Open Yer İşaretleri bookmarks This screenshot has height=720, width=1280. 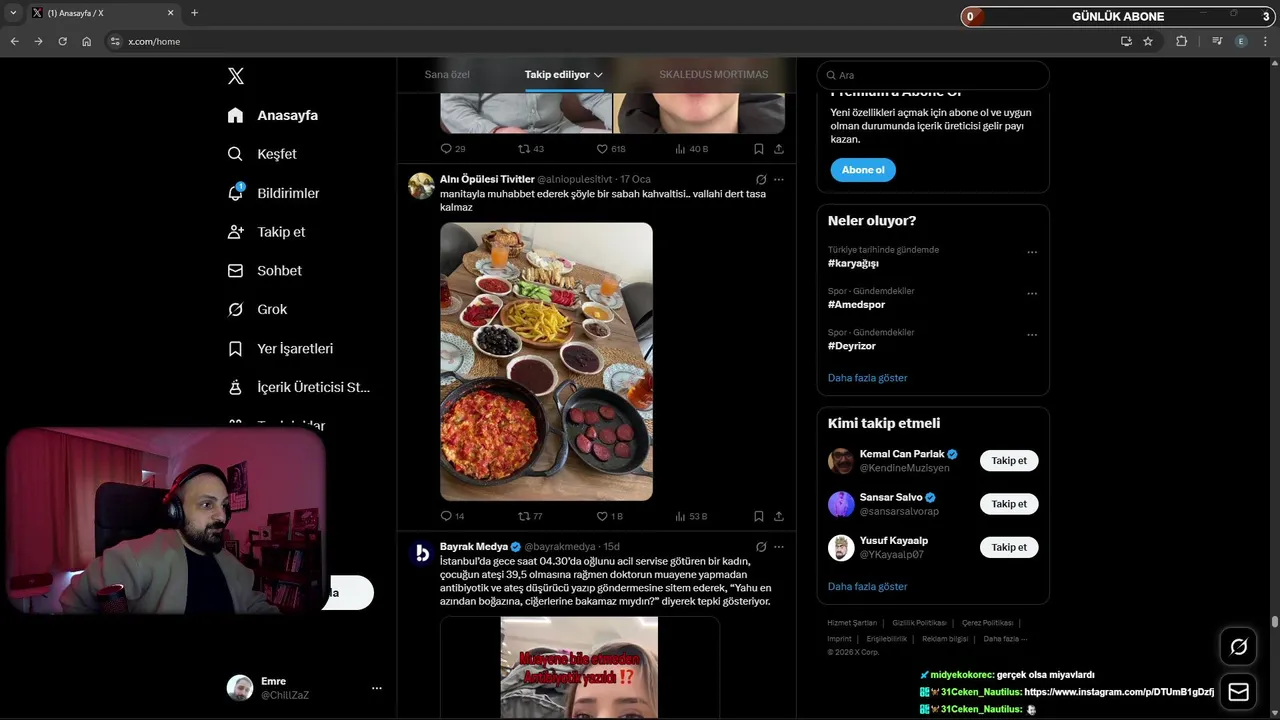[x=280, y=349]
